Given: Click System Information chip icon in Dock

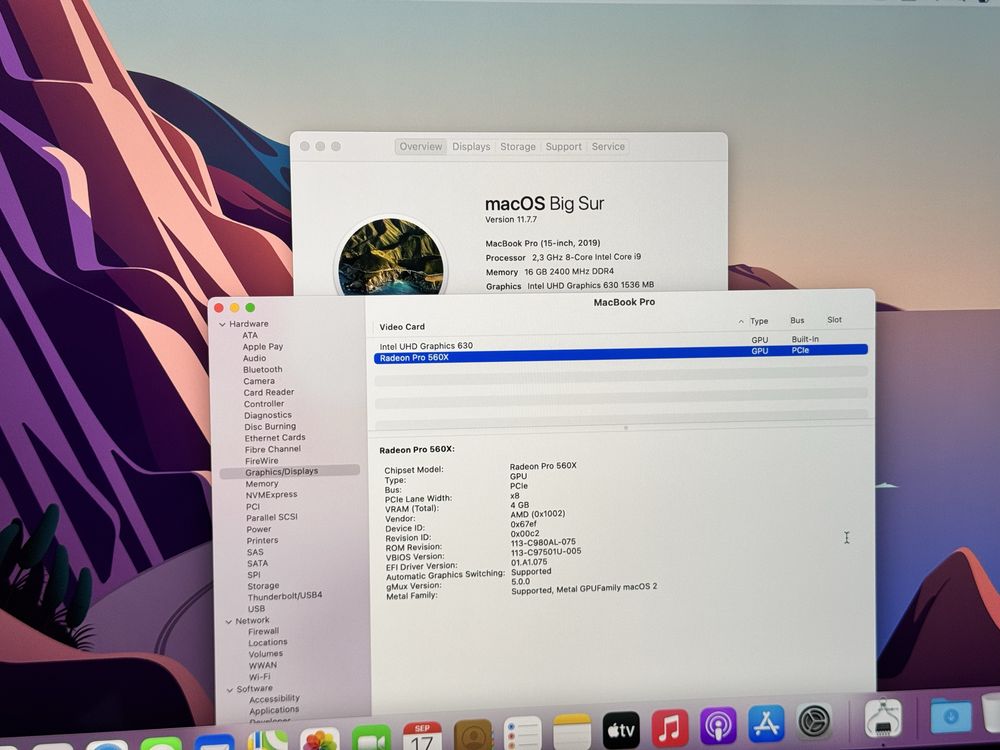Looking at the screenshot, I should coord(883,718).
